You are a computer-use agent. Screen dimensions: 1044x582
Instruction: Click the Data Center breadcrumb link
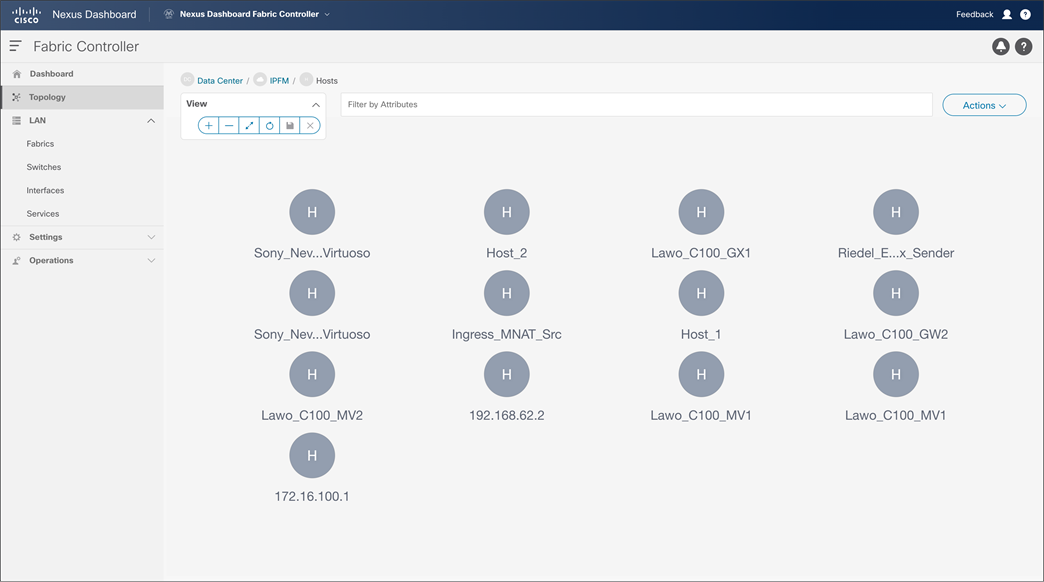[220, 81]
